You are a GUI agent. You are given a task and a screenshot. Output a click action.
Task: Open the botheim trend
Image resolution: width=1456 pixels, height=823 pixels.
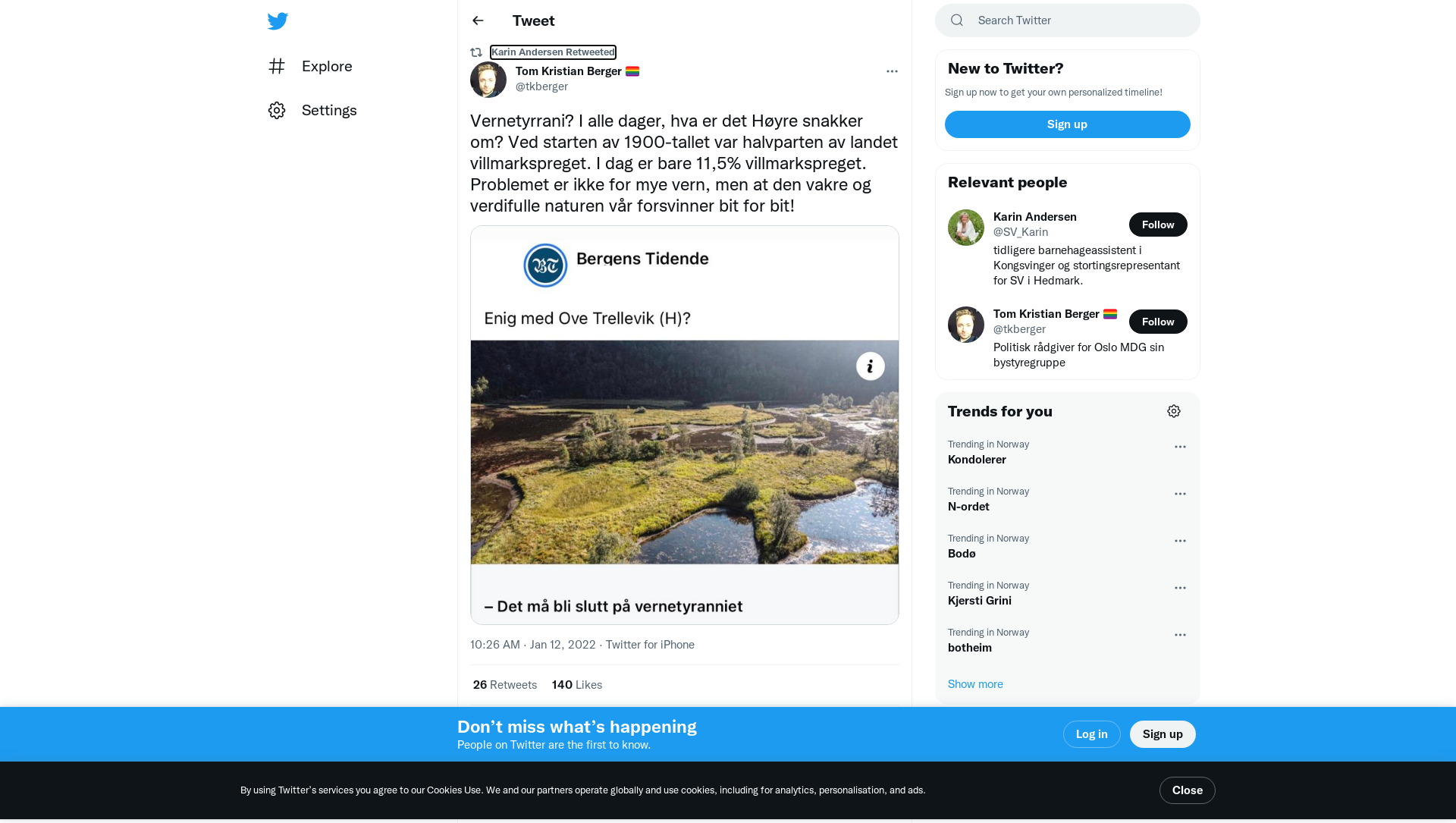[1068, 640]
